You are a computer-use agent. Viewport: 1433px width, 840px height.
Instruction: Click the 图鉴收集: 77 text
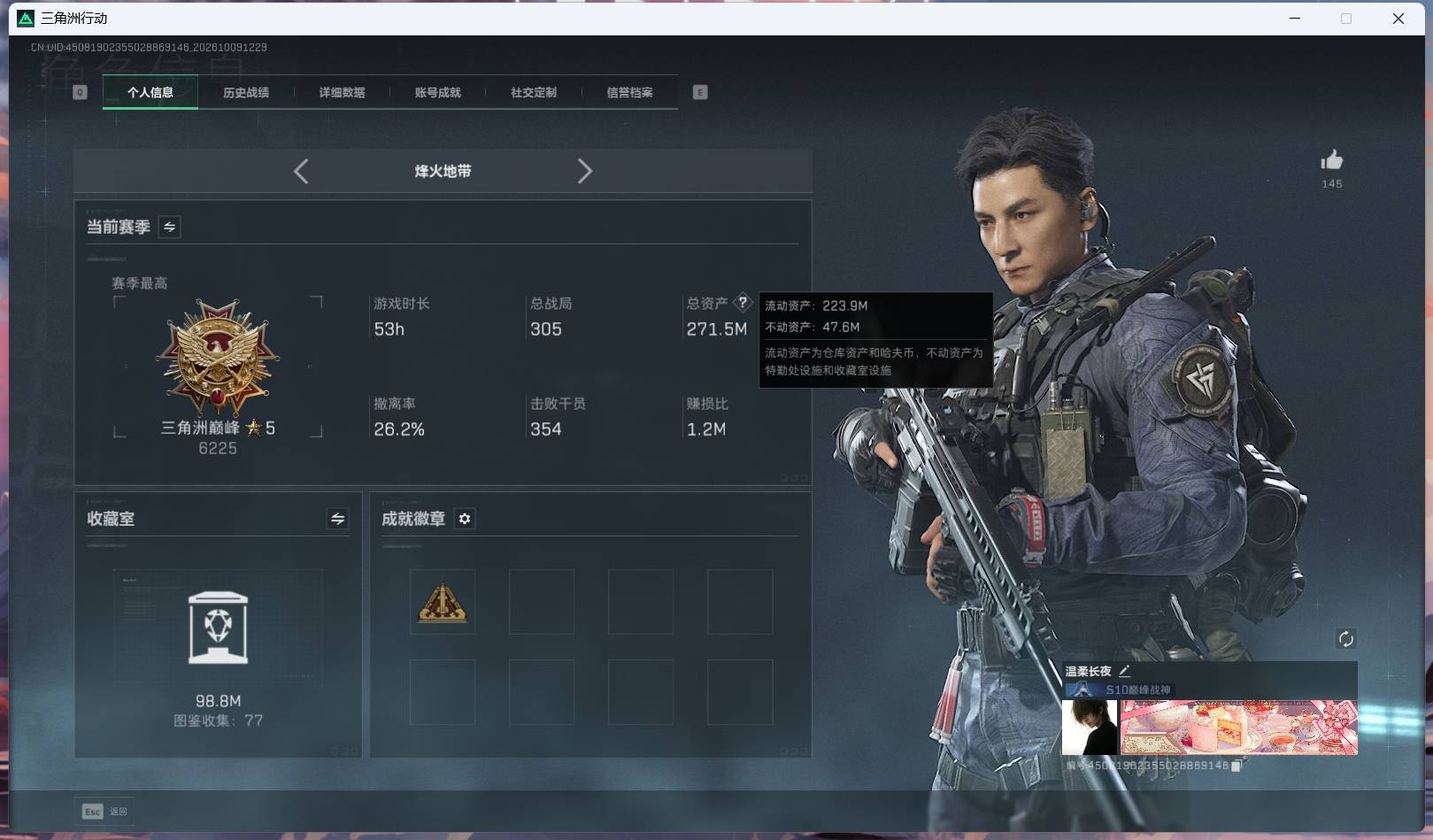[218, 721]
